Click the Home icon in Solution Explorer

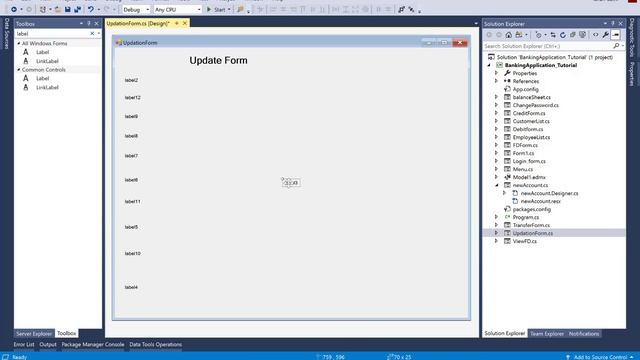tap(509, 35)
